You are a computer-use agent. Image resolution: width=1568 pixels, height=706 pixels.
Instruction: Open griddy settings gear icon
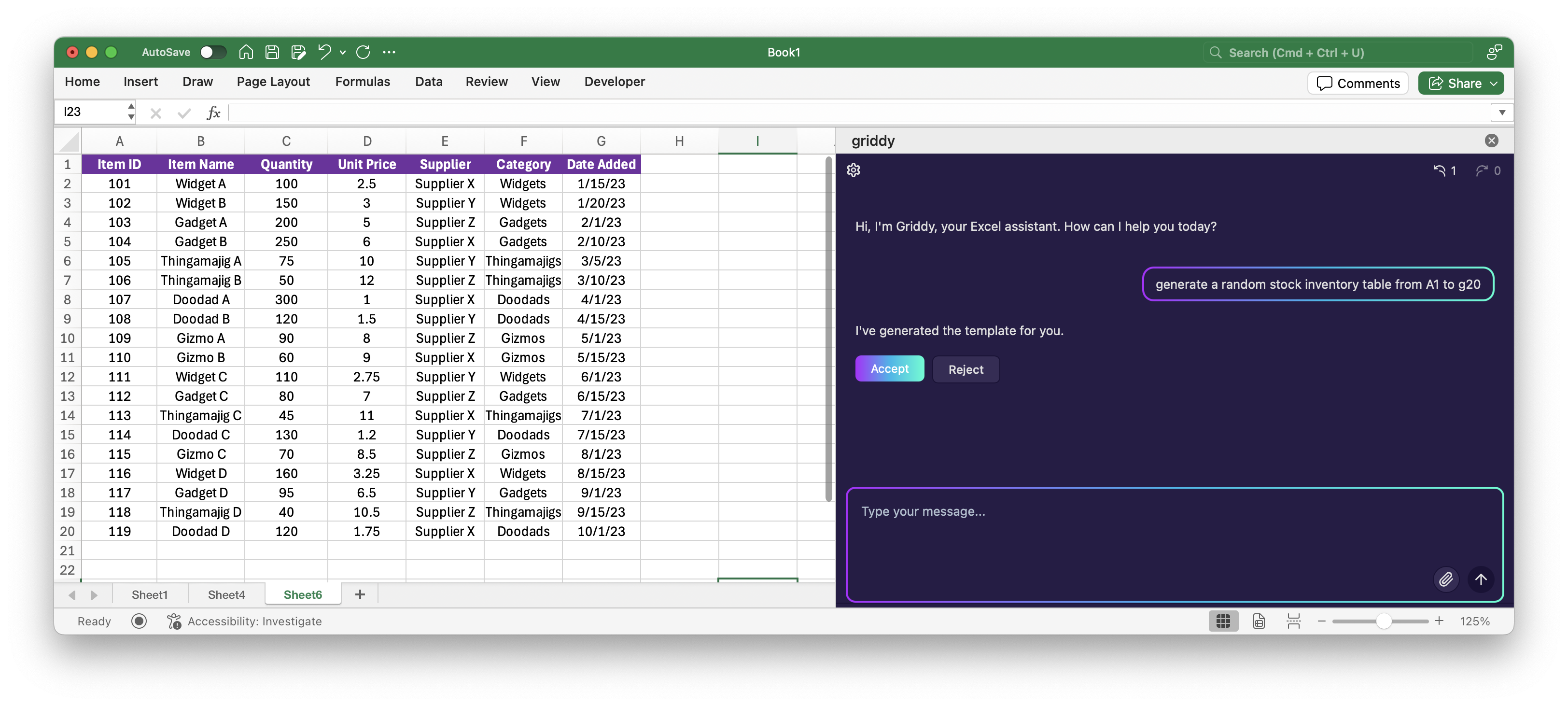pos(854,170)
